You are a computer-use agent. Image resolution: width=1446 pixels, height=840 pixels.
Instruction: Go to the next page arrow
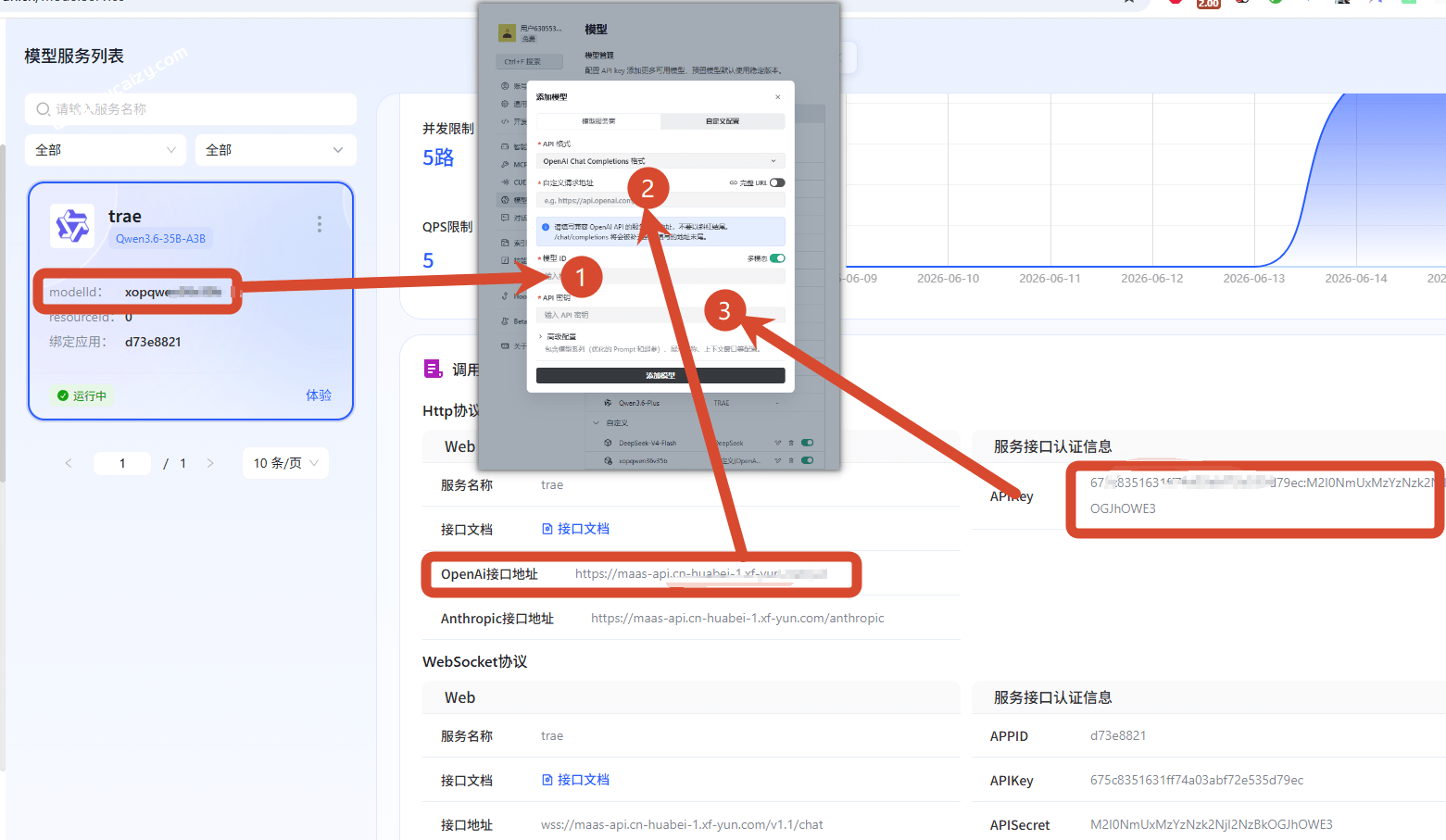210,463
